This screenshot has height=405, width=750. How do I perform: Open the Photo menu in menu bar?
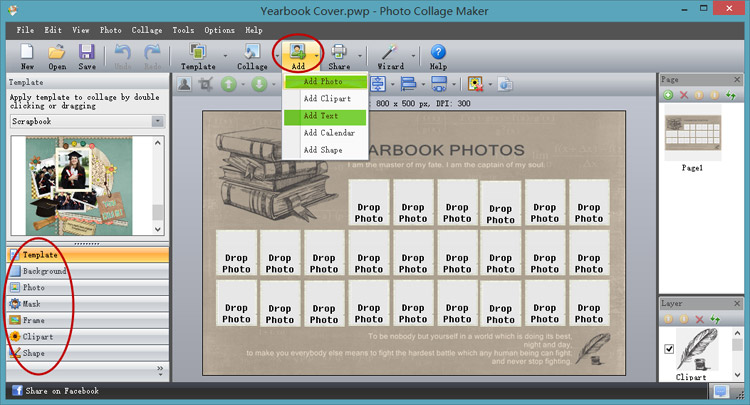coord(110,30)
